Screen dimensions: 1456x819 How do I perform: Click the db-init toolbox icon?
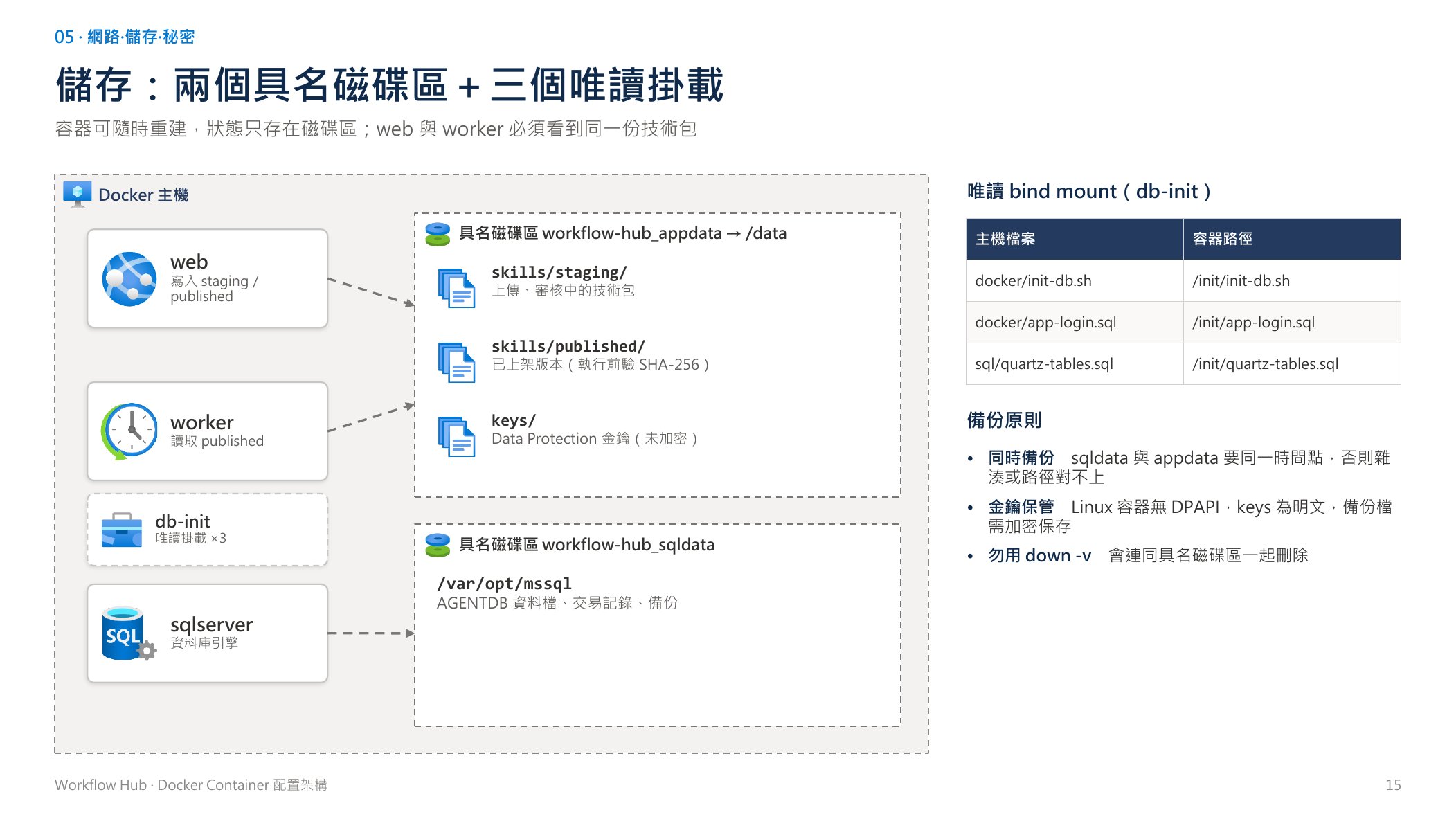(x=121, y=530)
